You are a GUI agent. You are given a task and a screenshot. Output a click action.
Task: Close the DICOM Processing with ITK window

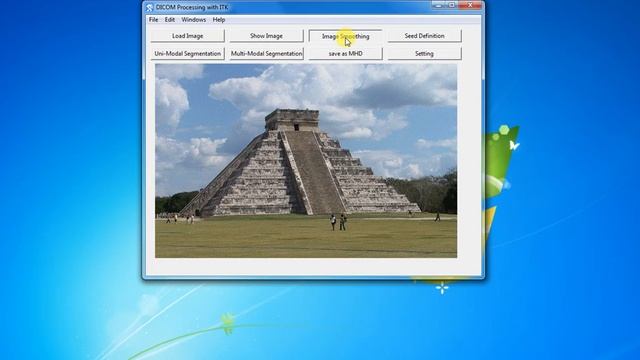point(470,5)
